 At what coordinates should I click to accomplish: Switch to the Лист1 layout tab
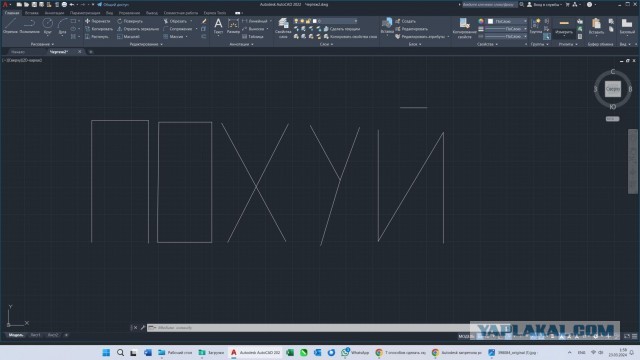36,335
